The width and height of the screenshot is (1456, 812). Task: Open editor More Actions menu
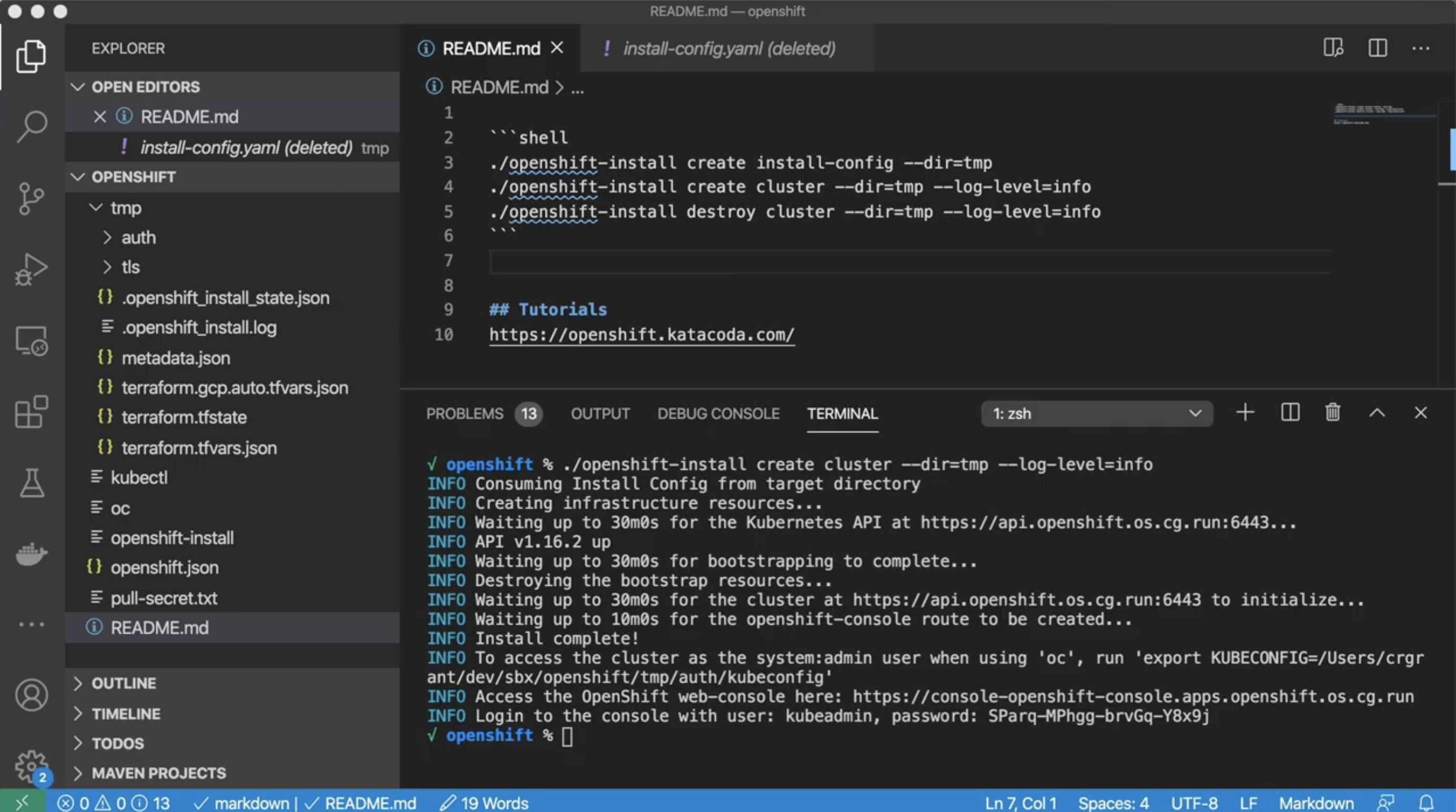click(1420, 48)
